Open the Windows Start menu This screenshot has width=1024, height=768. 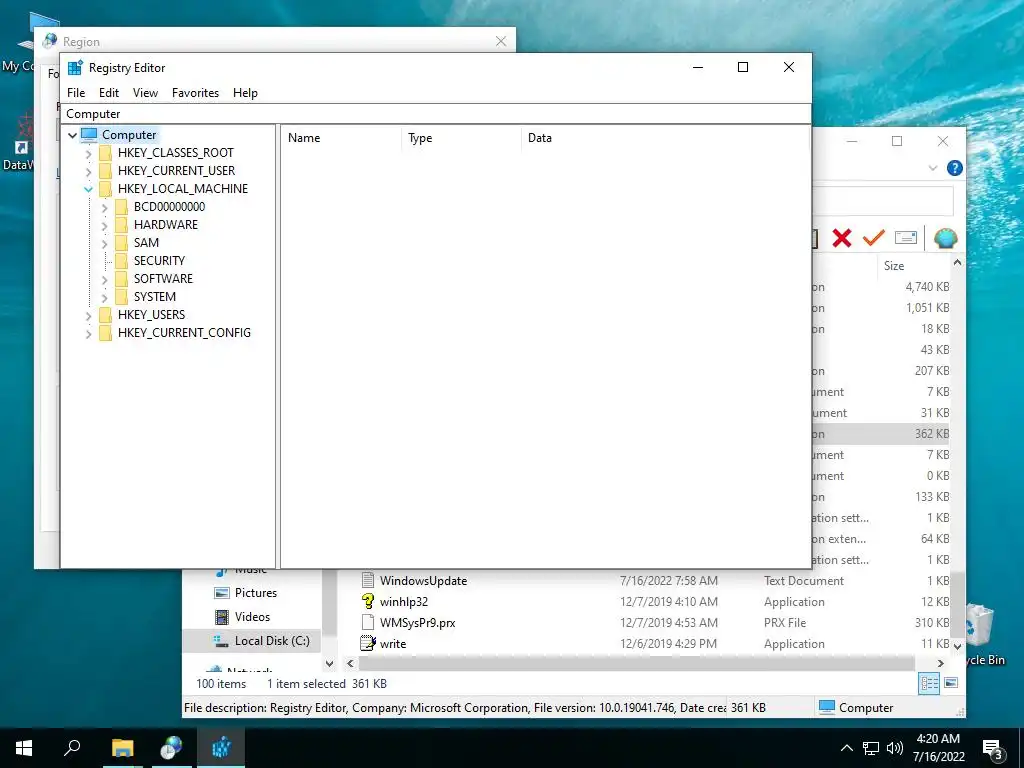(24, 748)
